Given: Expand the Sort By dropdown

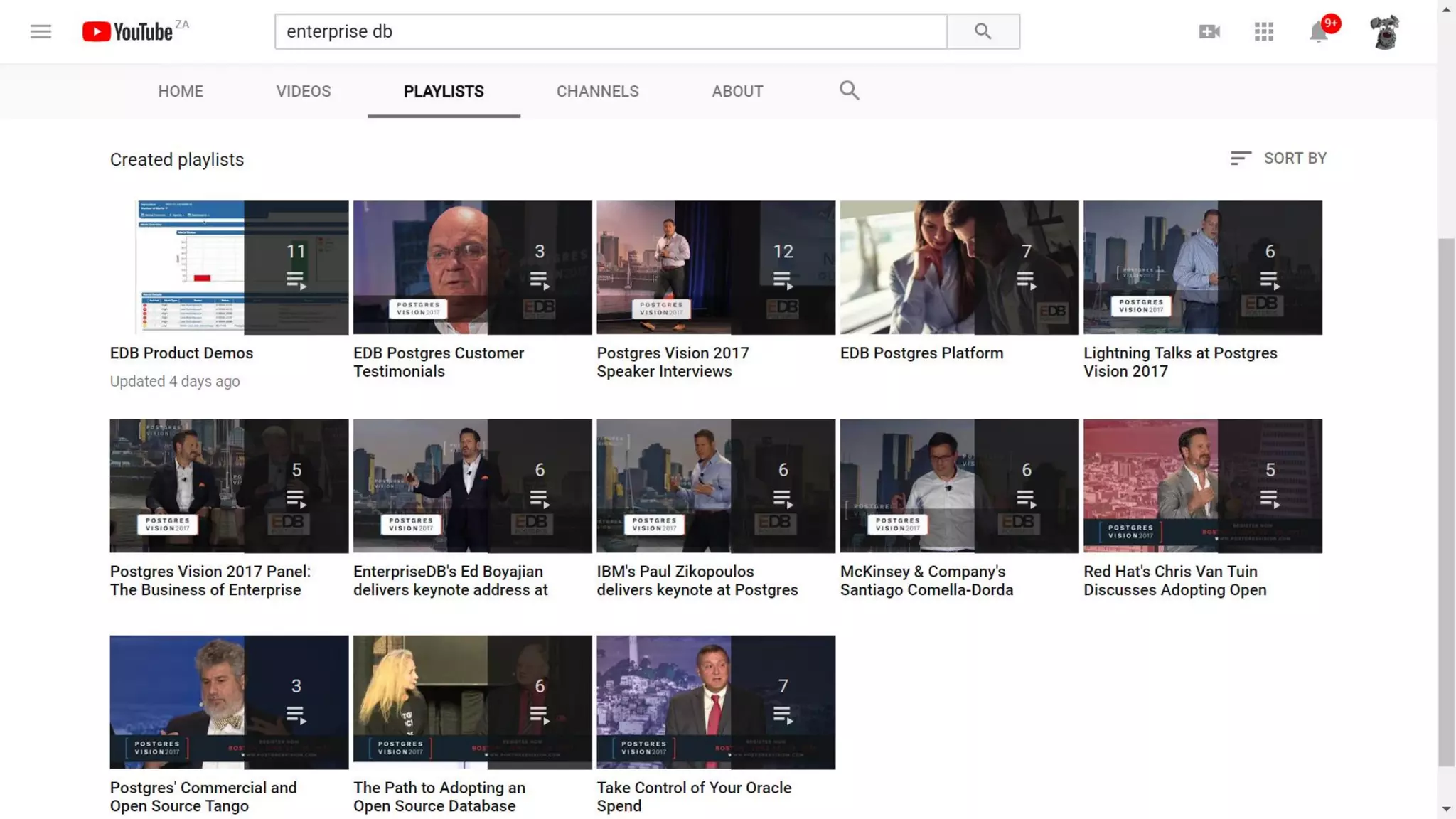Looking at the screenshot, I should (x=1278, y=158).
